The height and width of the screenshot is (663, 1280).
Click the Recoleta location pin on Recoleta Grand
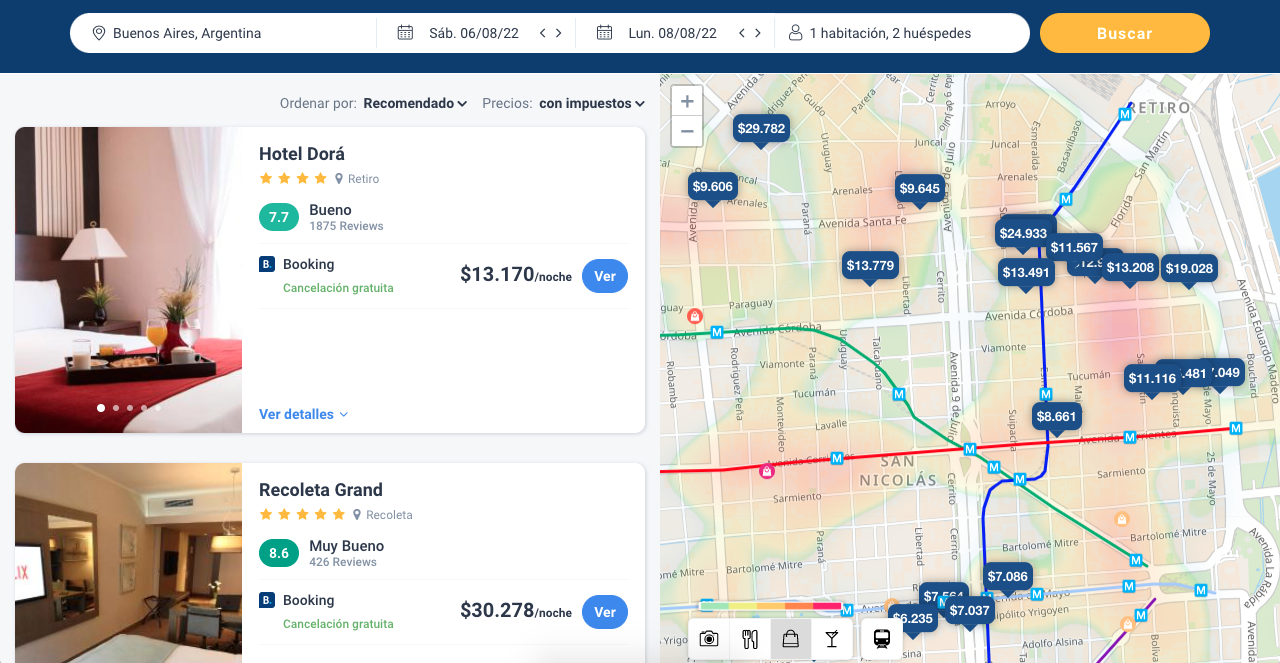[357, 515]
